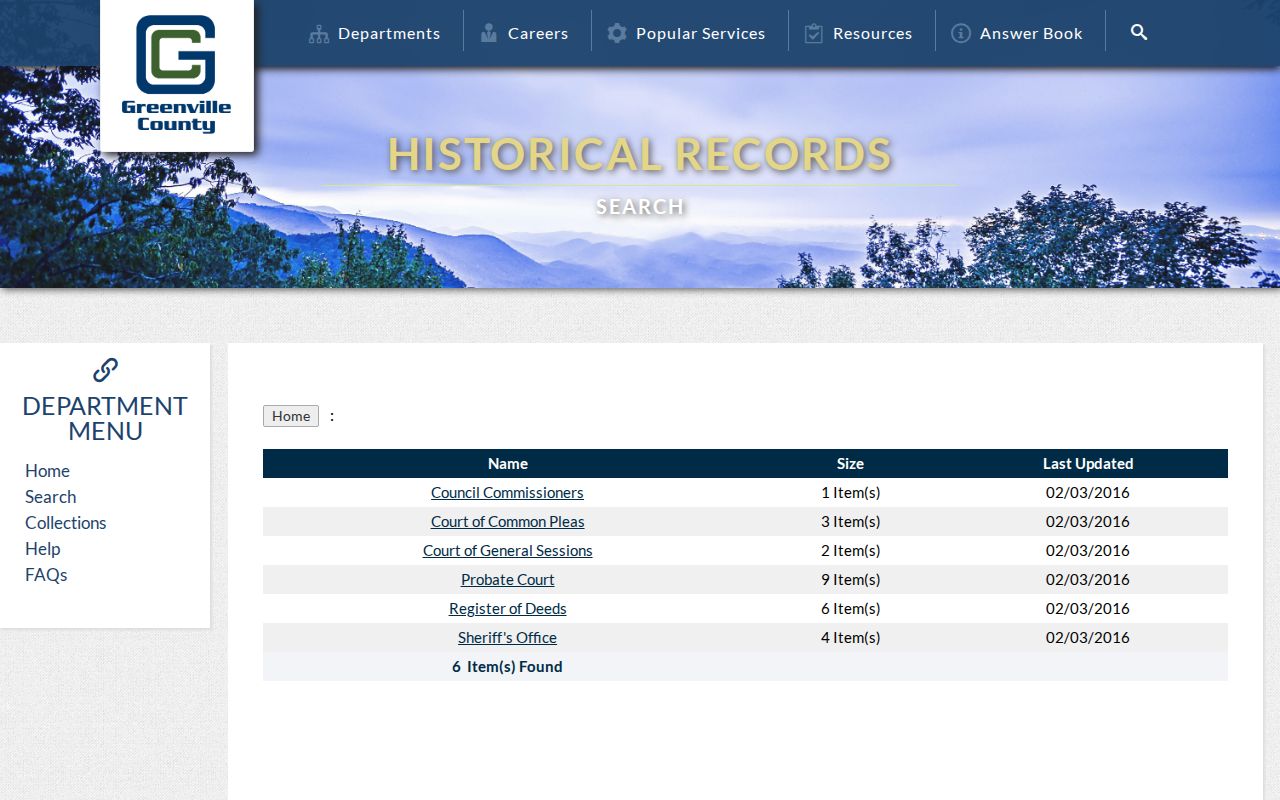Viewport: 1280px width, 800px height.
Task: Click the Historical Records page heading
Action: [x=640, y=154]
